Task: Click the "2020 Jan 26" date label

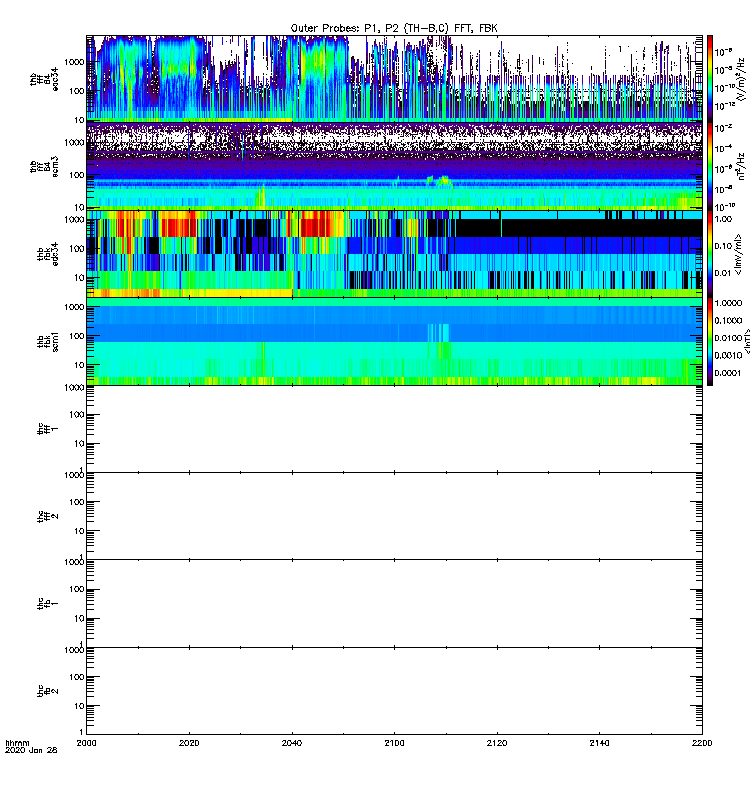Action: pos(31,750)
